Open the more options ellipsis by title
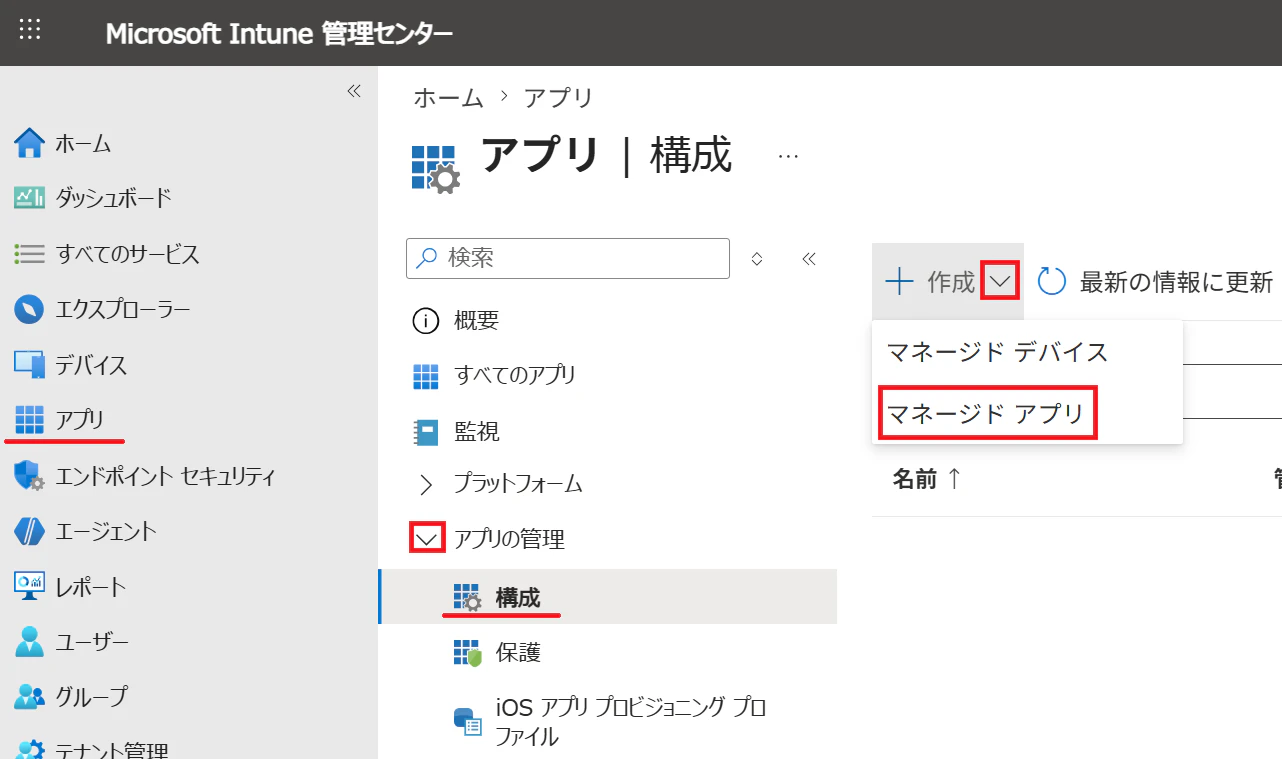 click(788, 157)
